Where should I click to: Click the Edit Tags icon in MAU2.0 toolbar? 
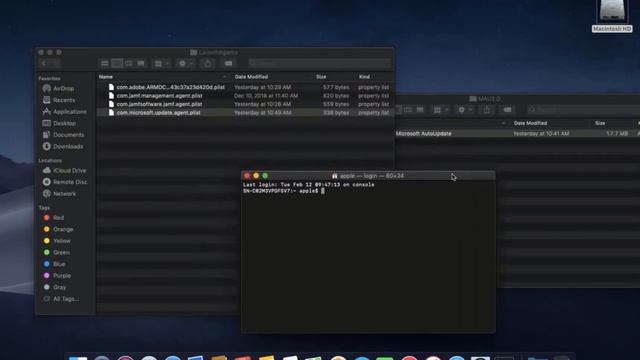[507, 110]
